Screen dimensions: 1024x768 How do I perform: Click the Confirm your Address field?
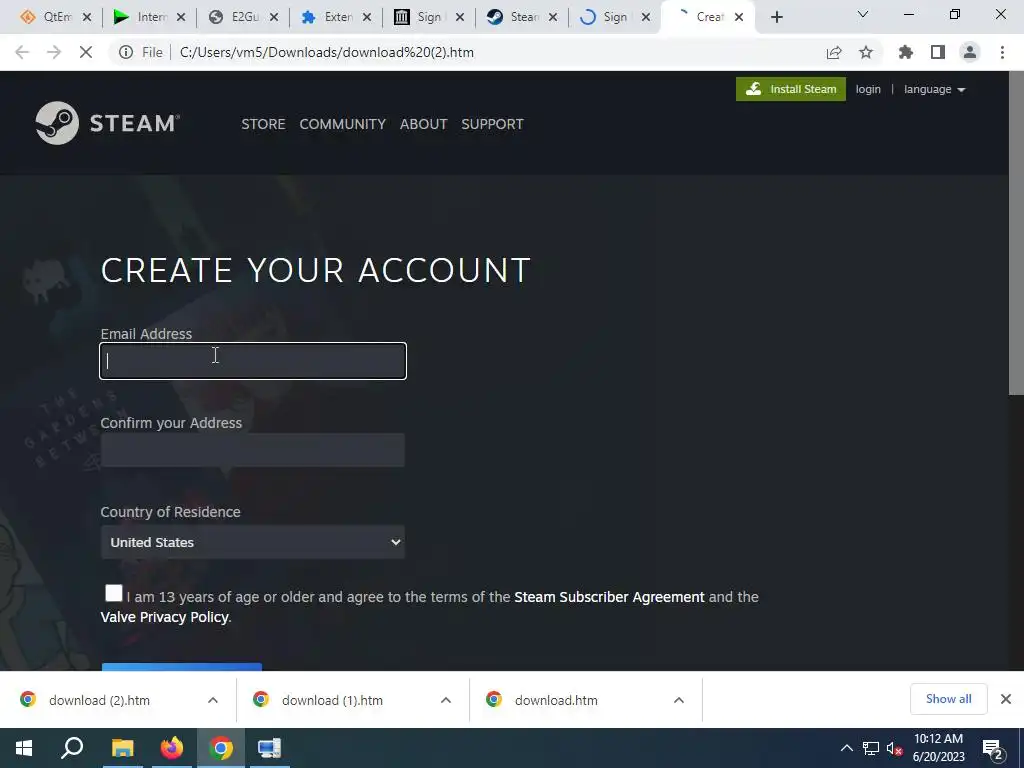pos(253,450)
